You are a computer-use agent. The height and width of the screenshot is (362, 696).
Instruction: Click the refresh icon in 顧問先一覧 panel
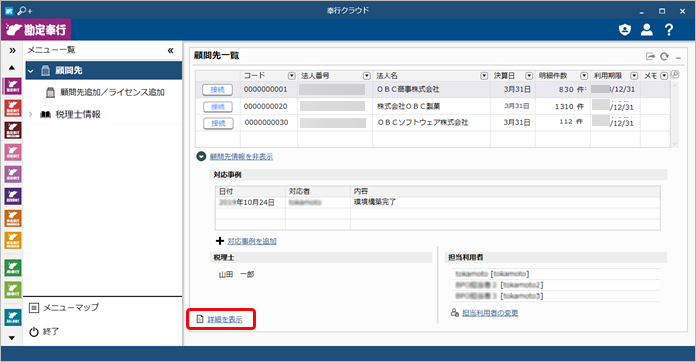pyautogui.click(x=664, y=56)
